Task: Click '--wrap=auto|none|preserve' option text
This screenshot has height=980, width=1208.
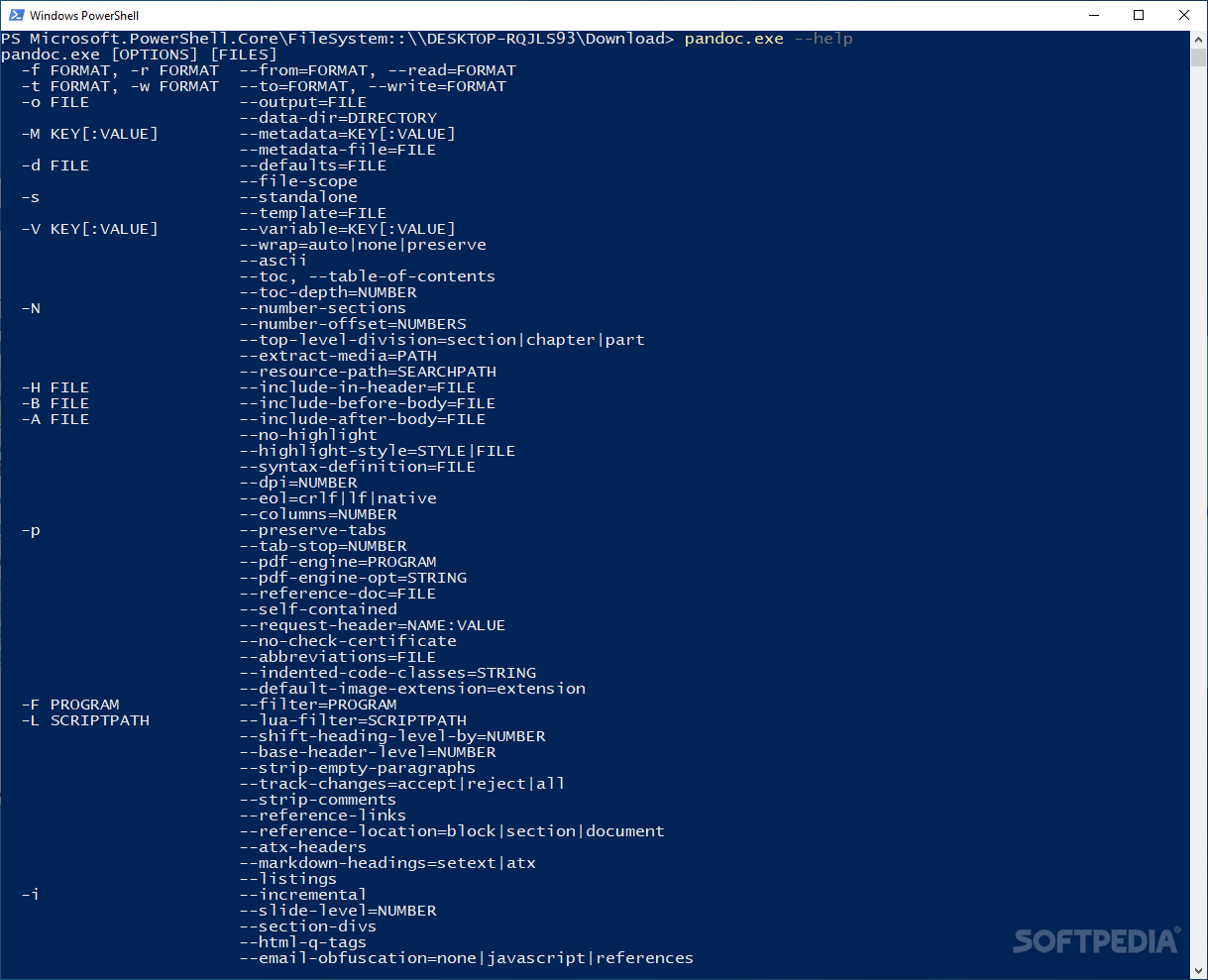Action: 363,245
